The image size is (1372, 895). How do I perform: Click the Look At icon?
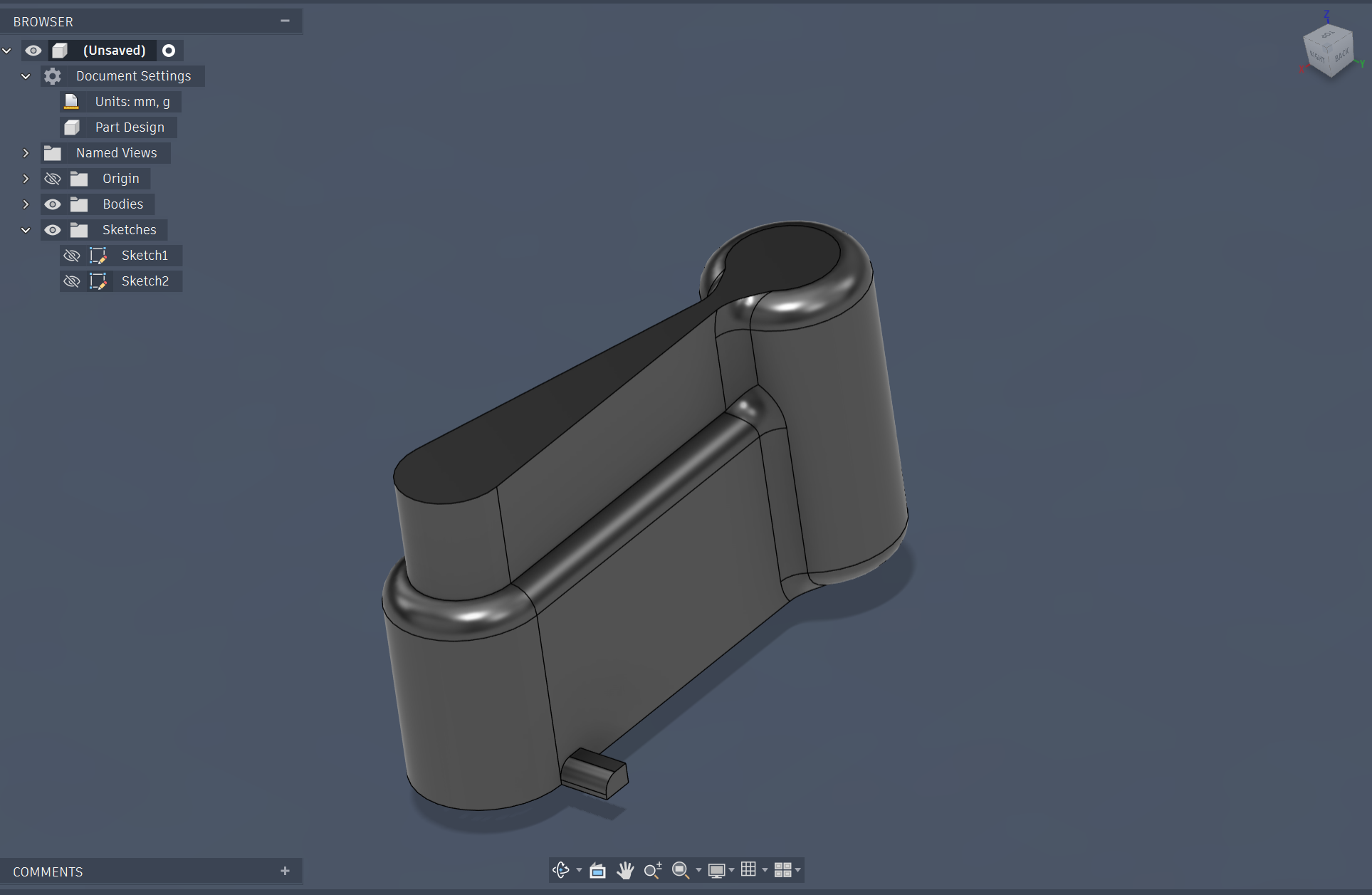[x=597, y=870]
